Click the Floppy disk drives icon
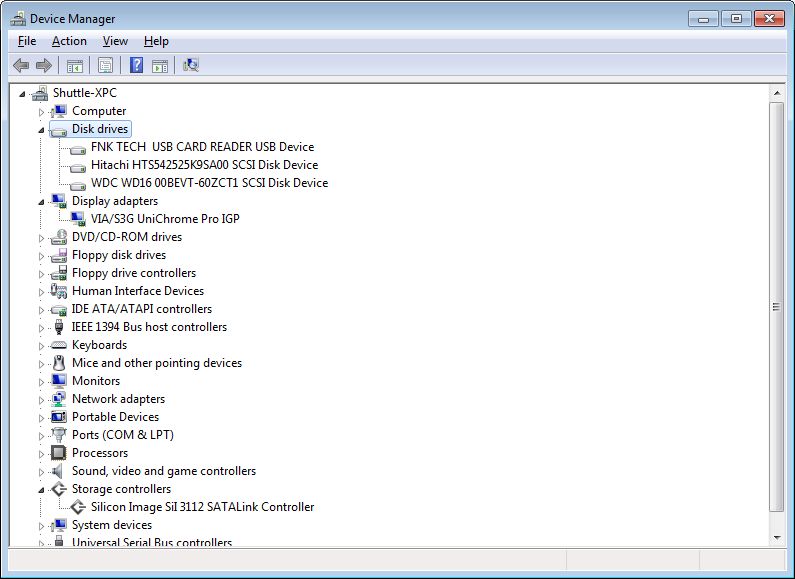Image resolution: width=795 pixels, height=579 pixels. coord(59,255)
